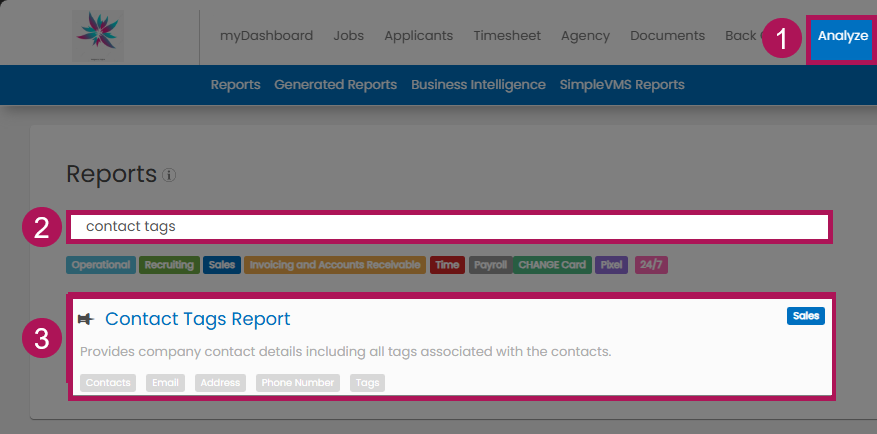
Task: Filter by Time category tag
Action: click(x=447, y=265)
